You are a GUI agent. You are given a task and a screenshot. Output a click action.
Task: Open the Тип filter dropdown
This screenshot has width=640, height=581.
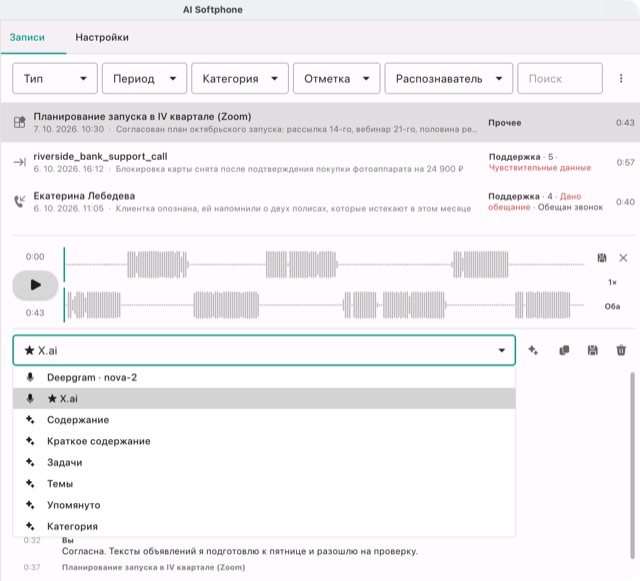click(x=55, y=78)
